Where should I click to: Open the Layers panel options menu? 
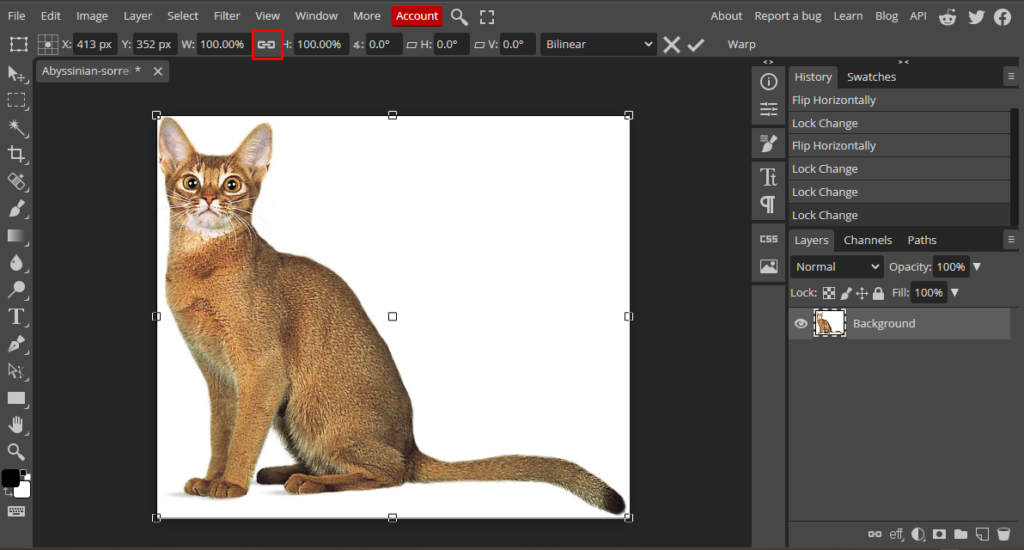tap(1011, 240)
